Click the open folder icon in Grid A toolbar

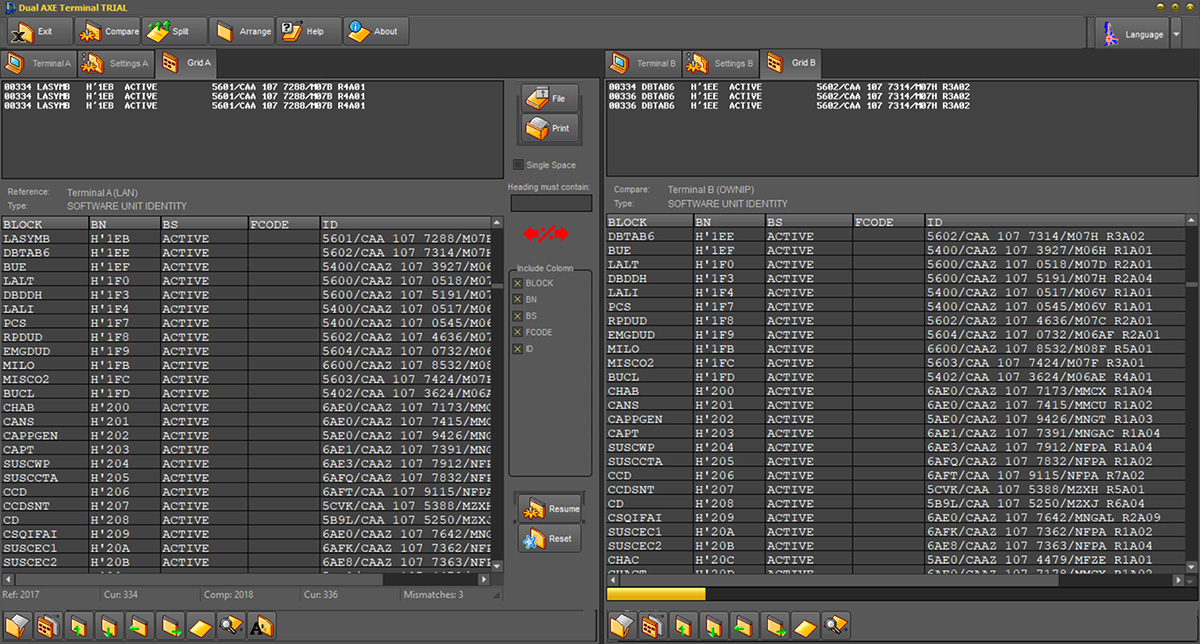pyautogui.click(x=19, y=627)
